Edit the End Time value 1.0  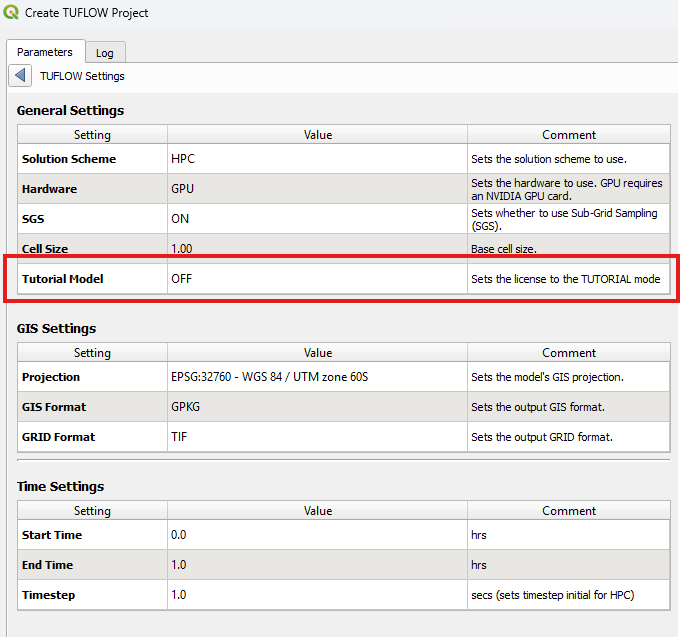tap(317, 565)
